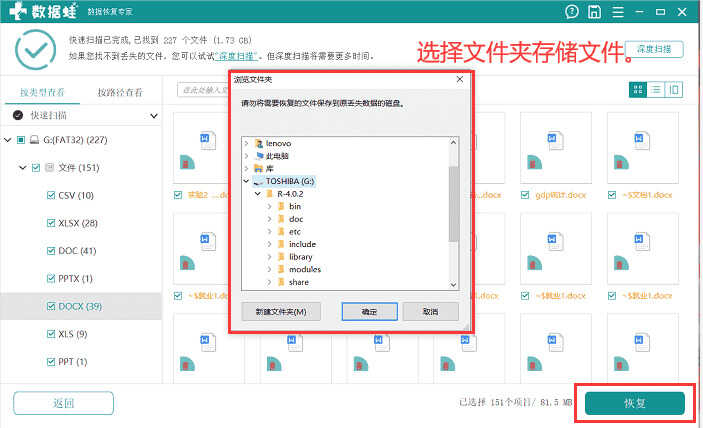Uncheck the gdp docx file checkbox

(525, 195)
